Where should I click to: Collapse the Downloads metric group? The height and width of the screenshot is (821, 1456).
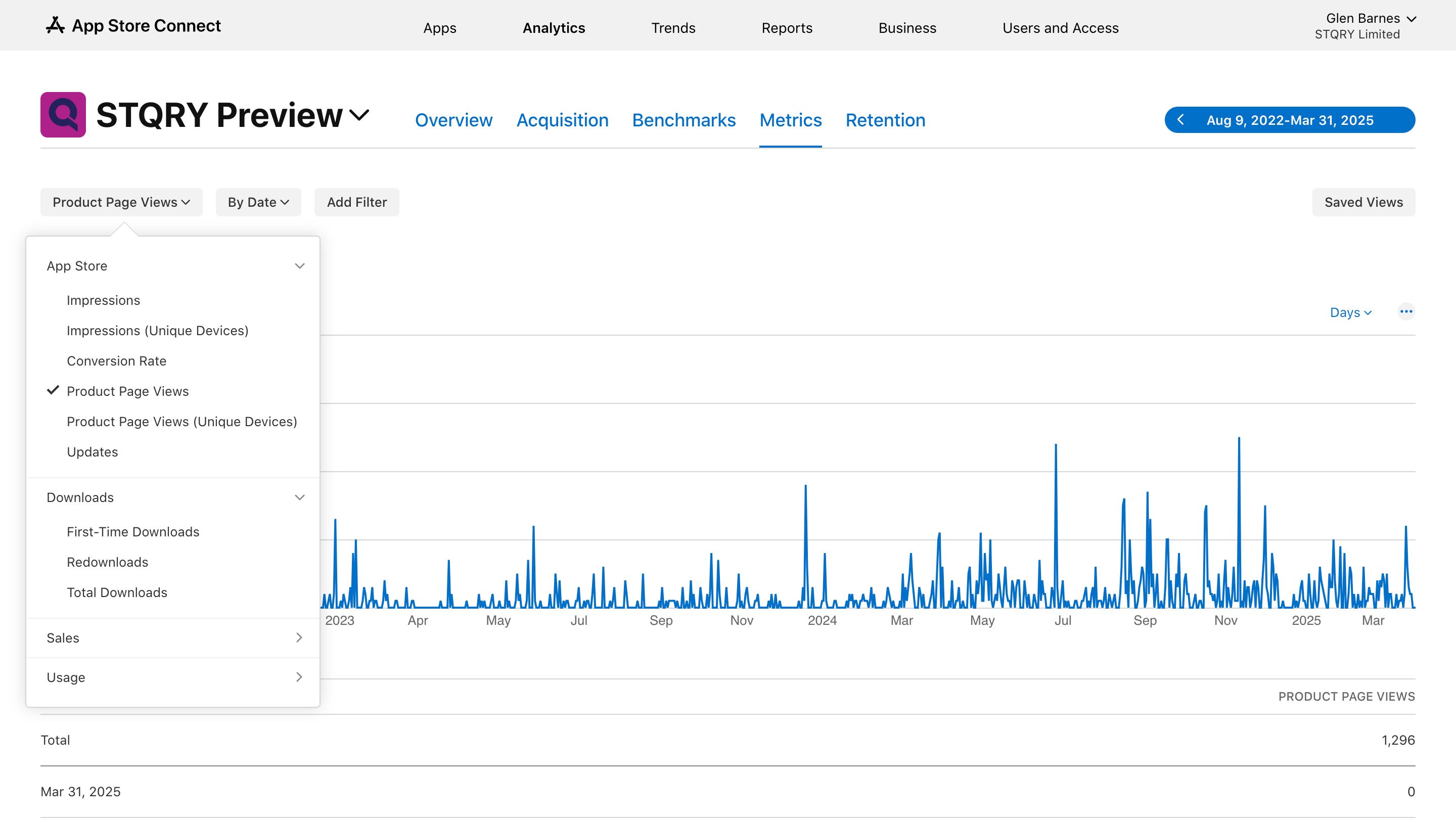pyautogui.click(x=300, y=497)
